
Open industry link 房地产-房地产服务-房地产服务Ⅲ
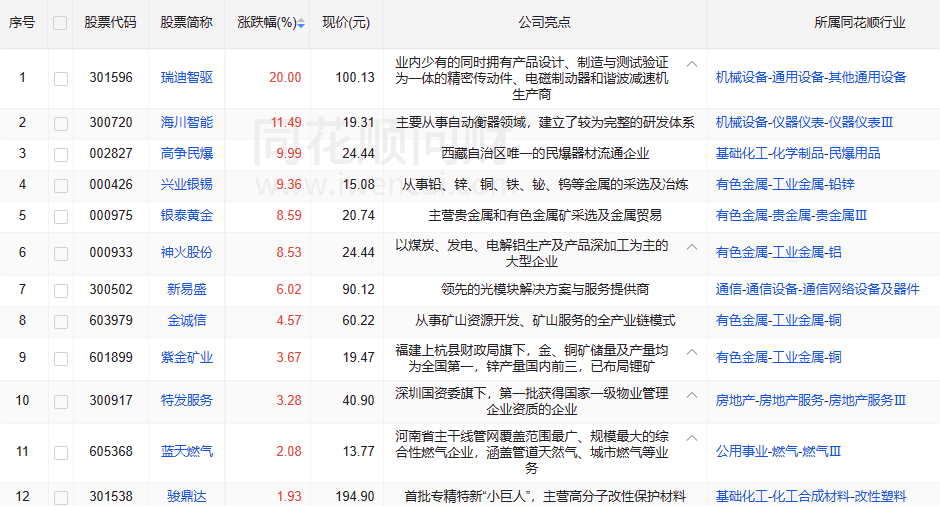[811, 400]
